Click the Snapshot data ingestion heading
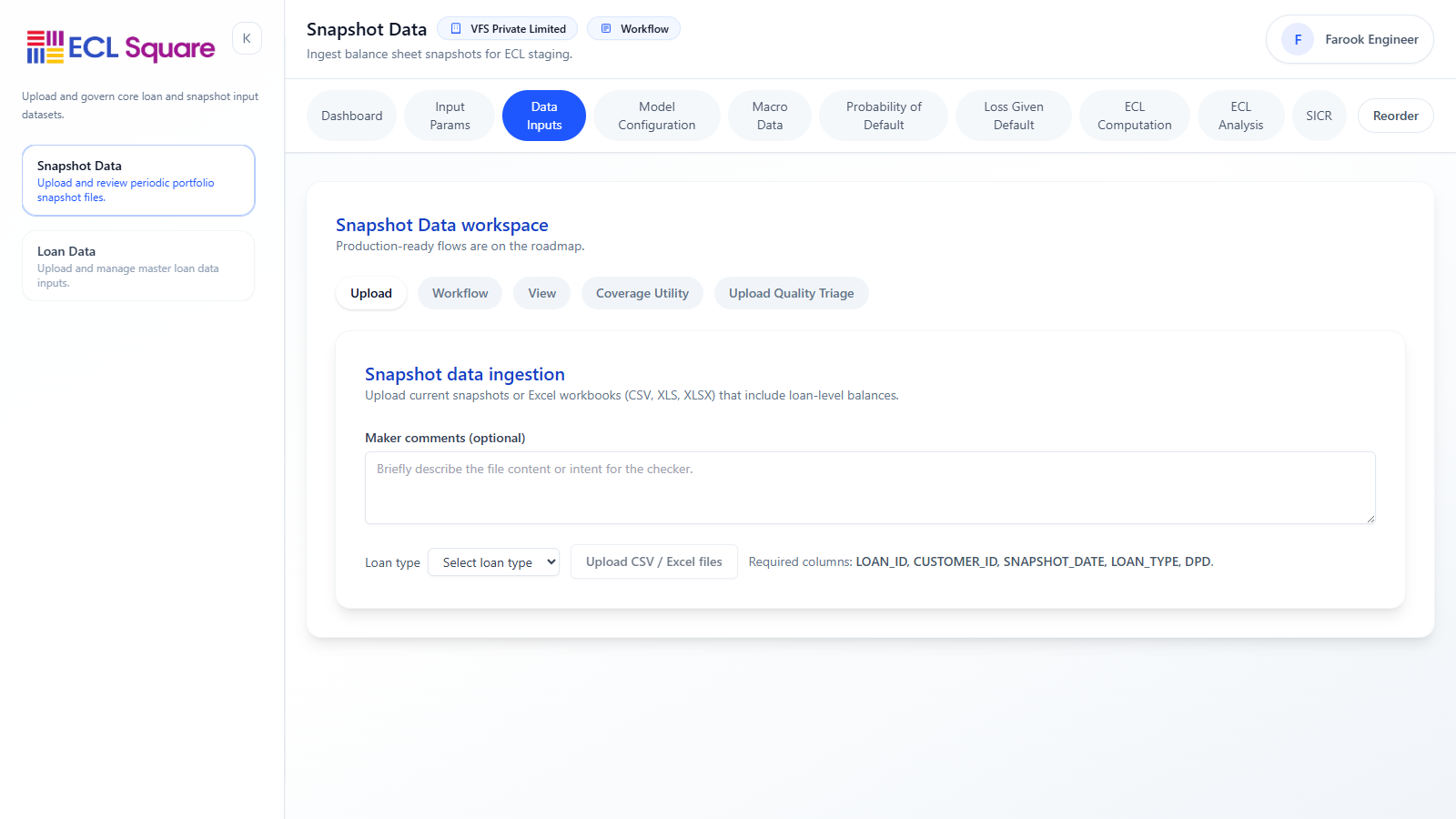Screen dimensions: 1456x819 (x=465, y=374)
